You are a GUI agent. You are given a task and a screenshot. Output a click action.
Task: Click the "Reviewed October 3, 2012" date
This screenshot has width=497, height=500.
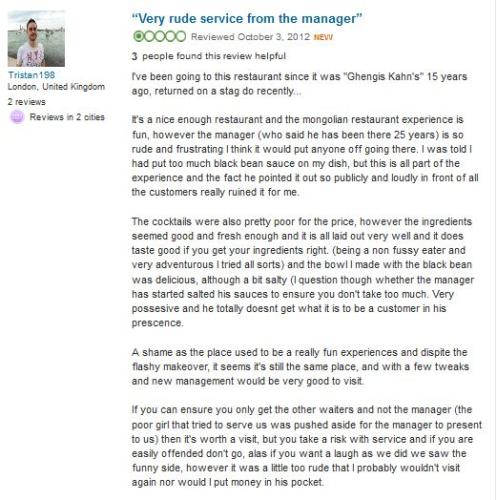[250, 37]
